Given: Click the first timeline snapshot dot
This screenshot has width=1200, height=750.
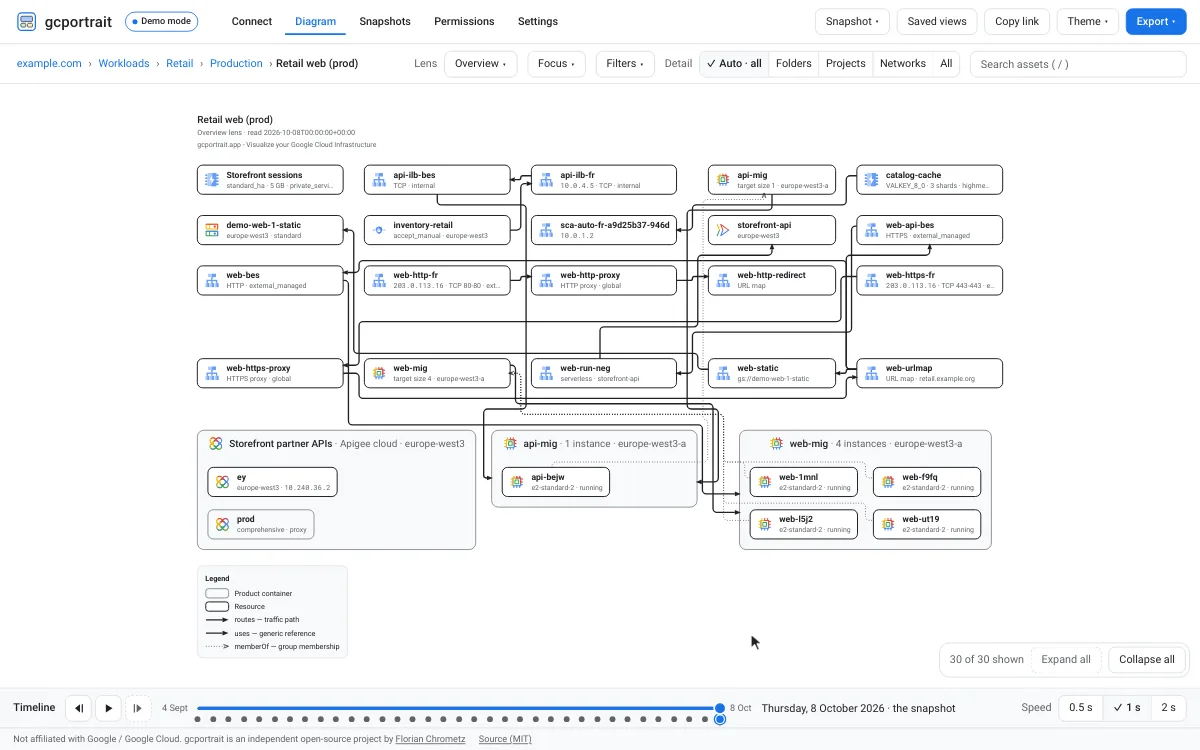Looking at the screenshot, I should (x=198, y=719).
